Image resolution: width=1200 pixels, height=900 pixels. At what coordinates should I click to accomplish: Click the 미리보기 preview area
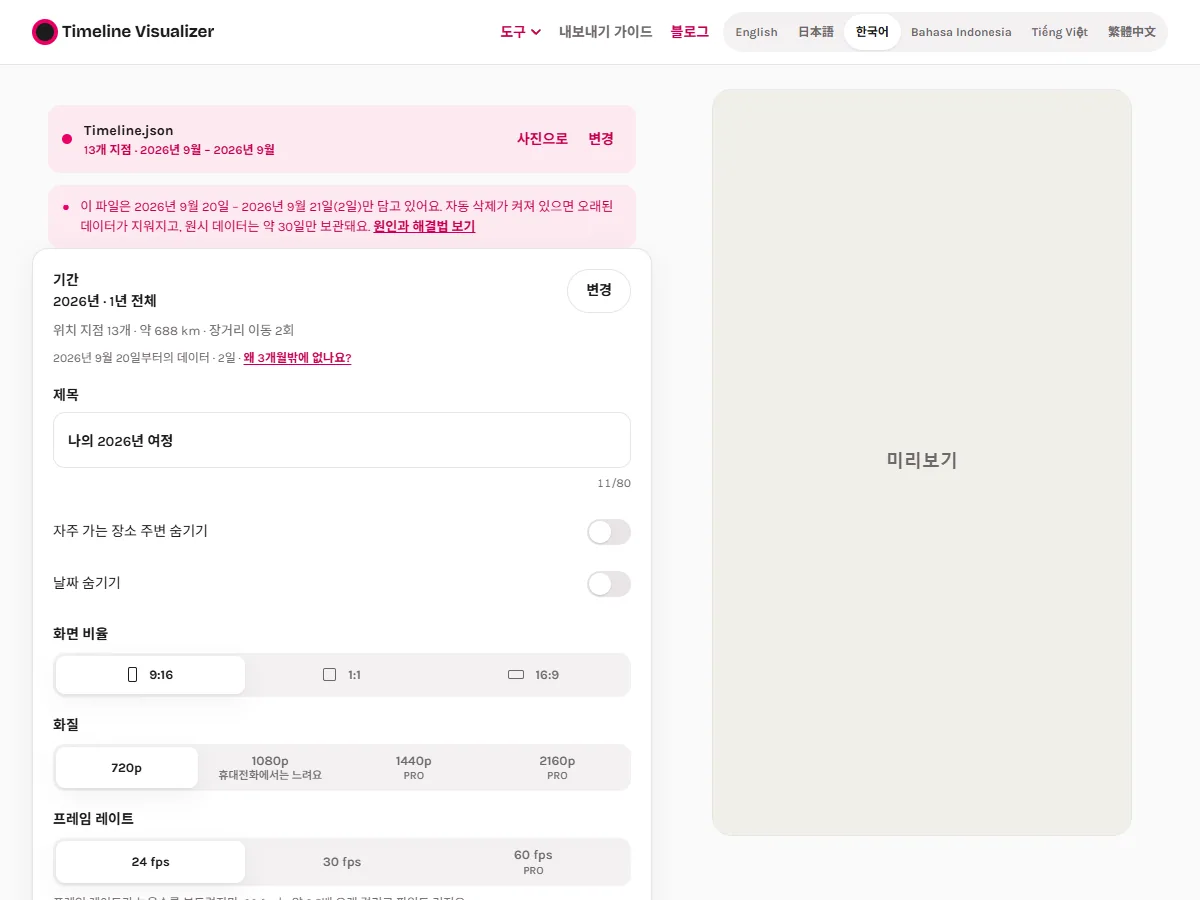(922, 462)
